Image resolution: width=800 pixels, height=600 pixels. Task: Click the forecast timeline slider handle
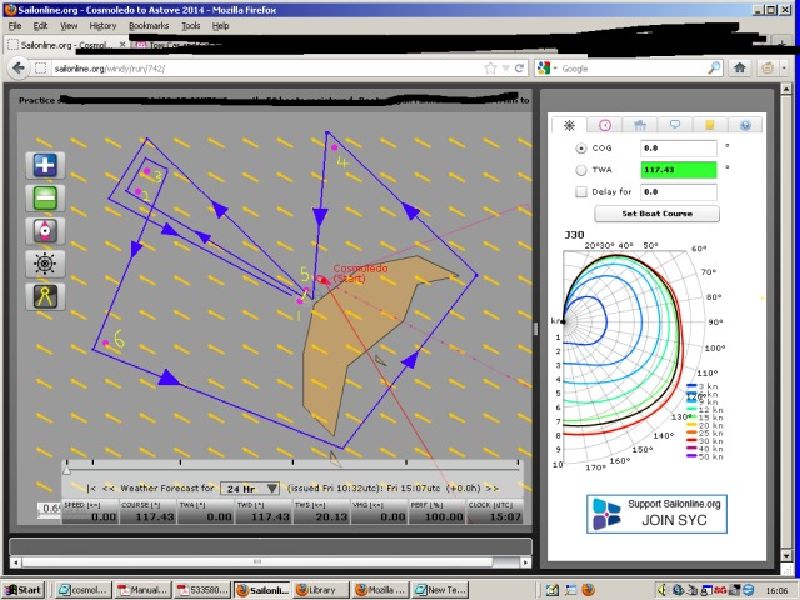point(66,468)
